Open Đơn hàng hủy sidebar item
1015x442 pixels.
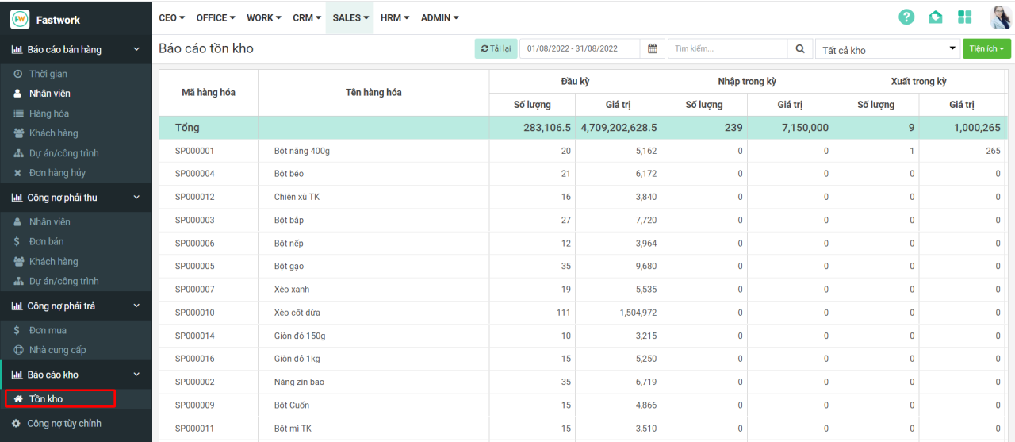tap(55, 173)
